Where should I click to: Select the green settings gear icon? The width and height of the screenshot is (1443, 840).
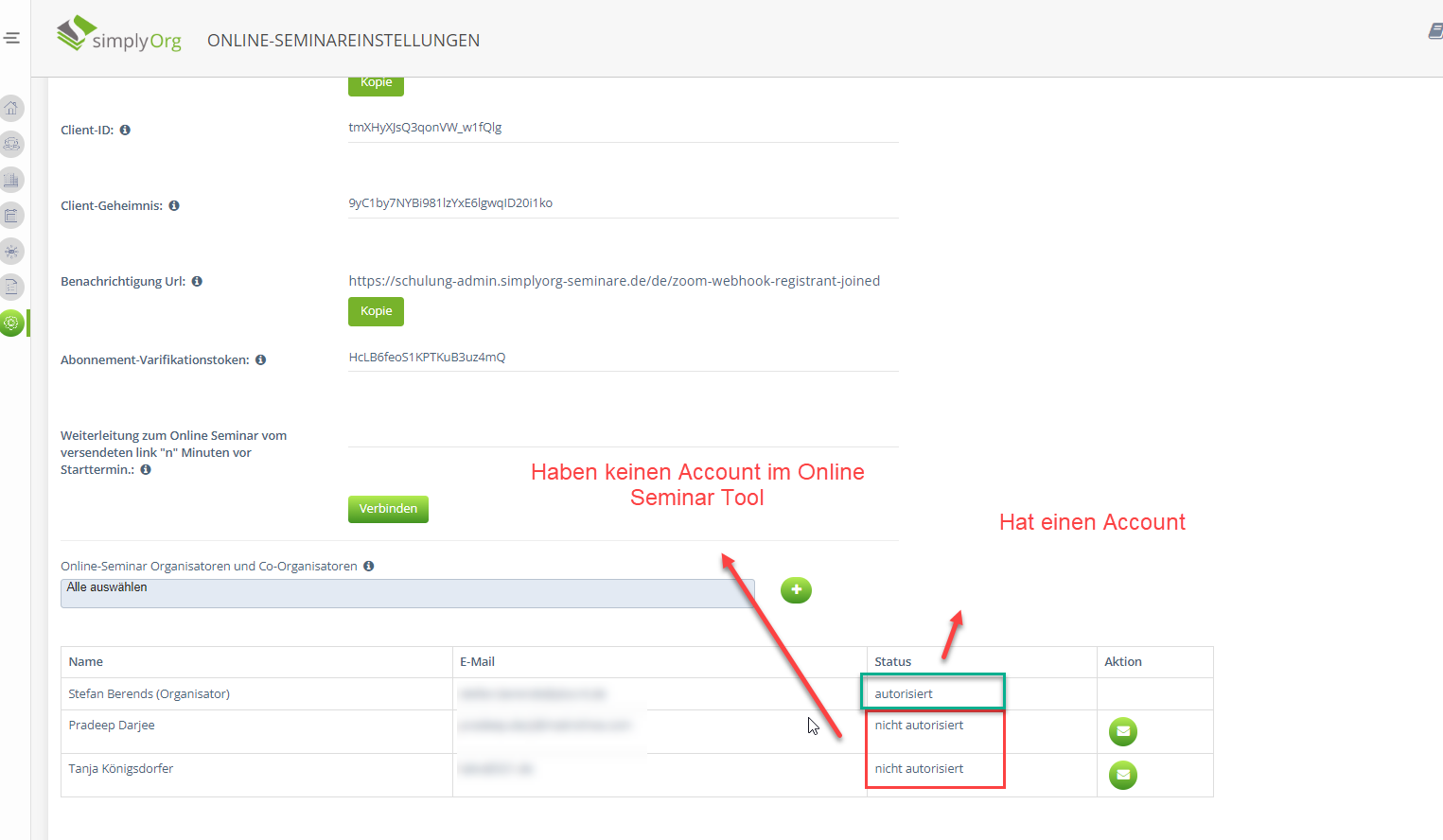(11, 323)
